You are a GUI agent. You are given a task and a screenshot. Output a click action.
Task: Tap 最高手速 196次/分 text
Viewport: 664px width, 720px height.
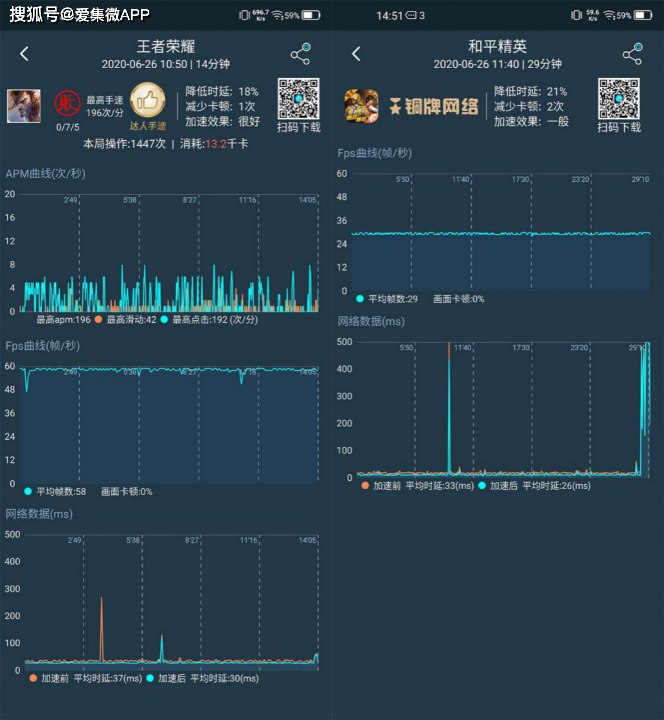(x=105, y=106)
